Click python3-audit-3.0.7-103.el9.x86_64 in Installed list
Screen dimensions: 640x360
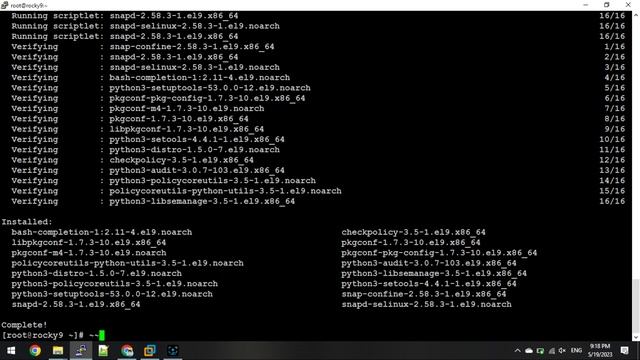429,263
